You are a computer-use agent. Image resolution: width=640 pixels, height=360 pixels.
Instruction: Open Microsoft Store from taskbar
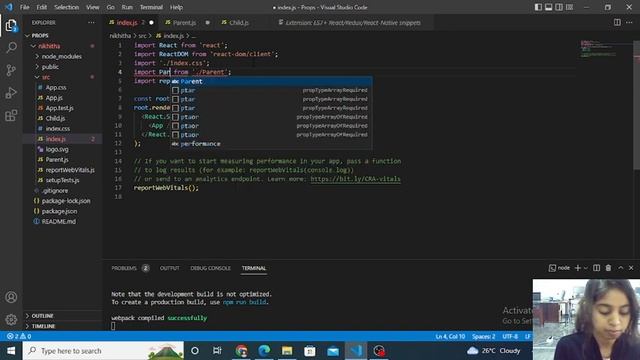[310, 351]
